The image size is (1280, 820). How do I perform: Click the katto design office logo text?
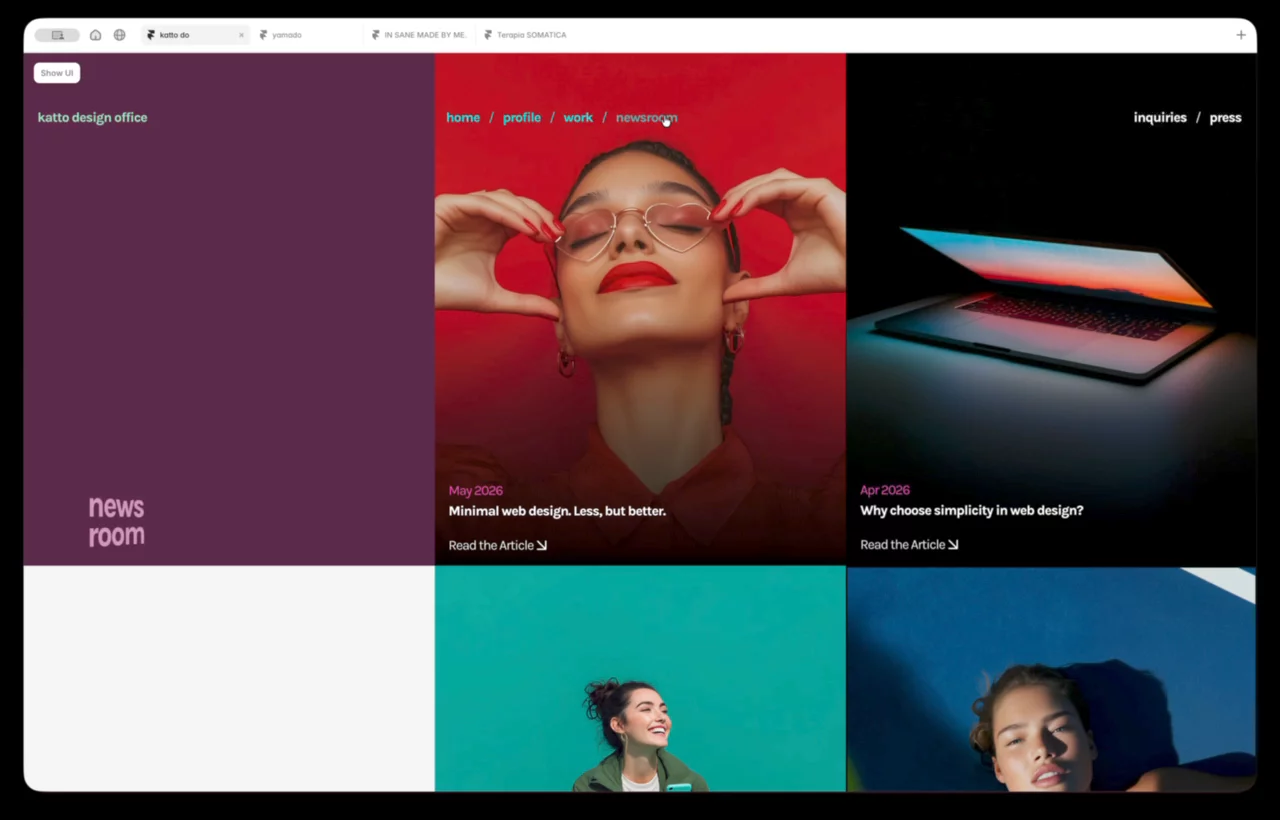click(92, 118)
